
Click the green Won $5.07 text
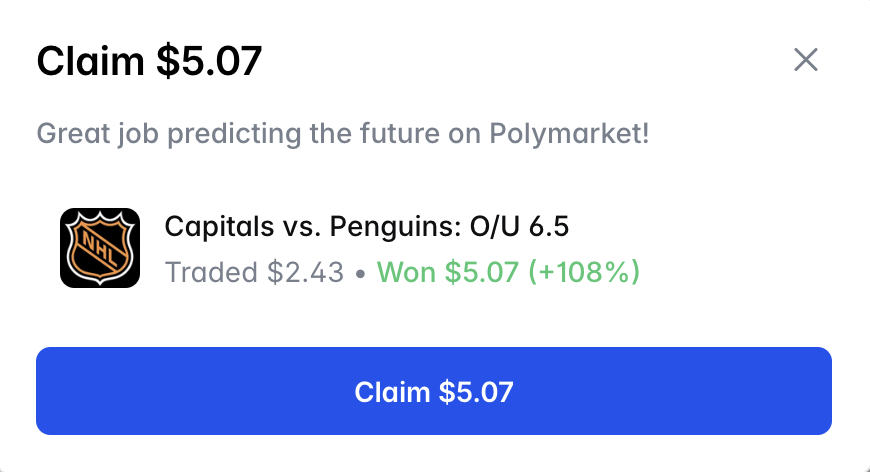449,271
